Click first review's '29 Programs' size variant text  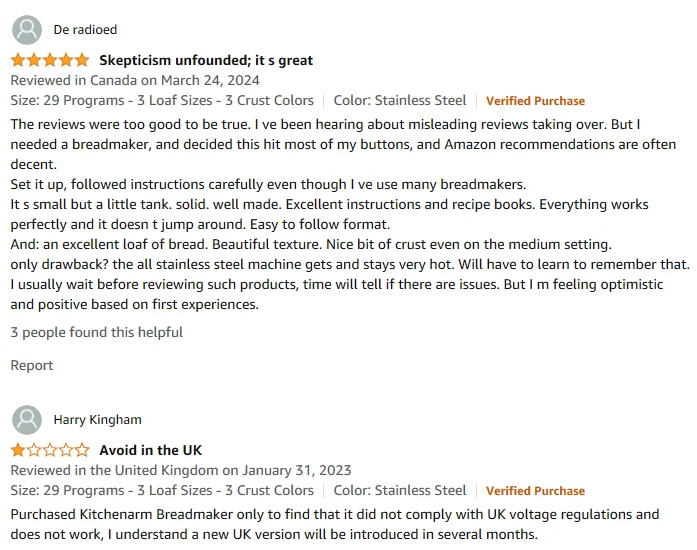[x=162, y=100]
